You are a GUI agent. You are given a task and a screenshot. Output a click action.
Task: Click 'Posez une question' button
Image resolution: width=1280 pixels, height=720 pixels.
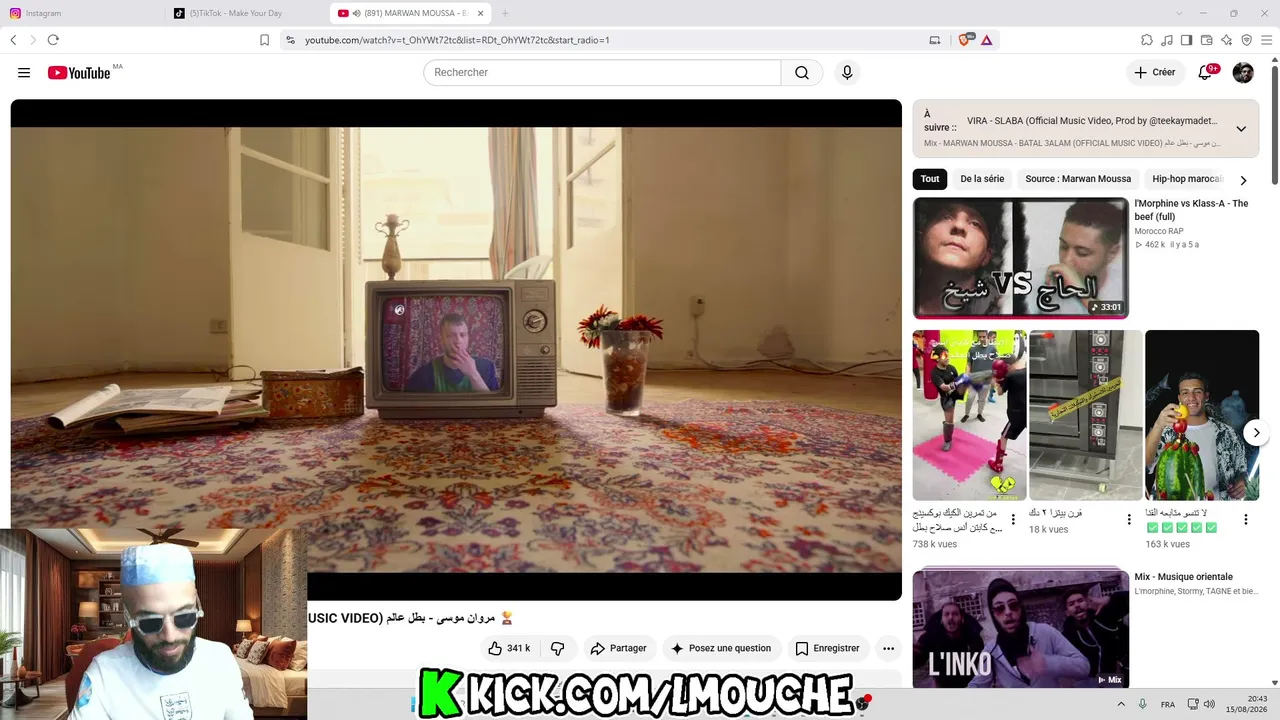[x=721, y=648]
